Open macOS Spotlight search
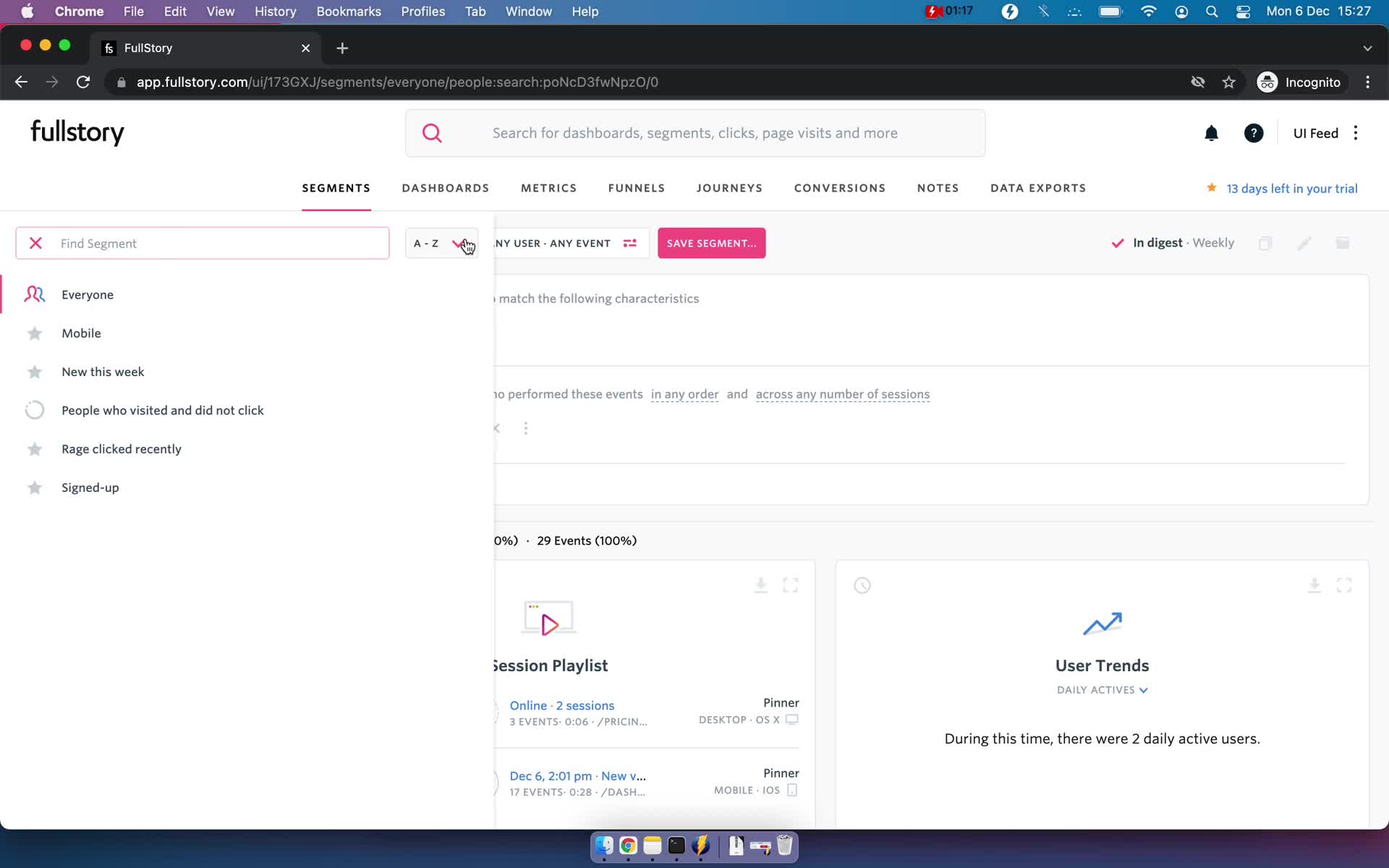Image resolution: width=1389 pixels, height=868 pixels. [1212, 12]
